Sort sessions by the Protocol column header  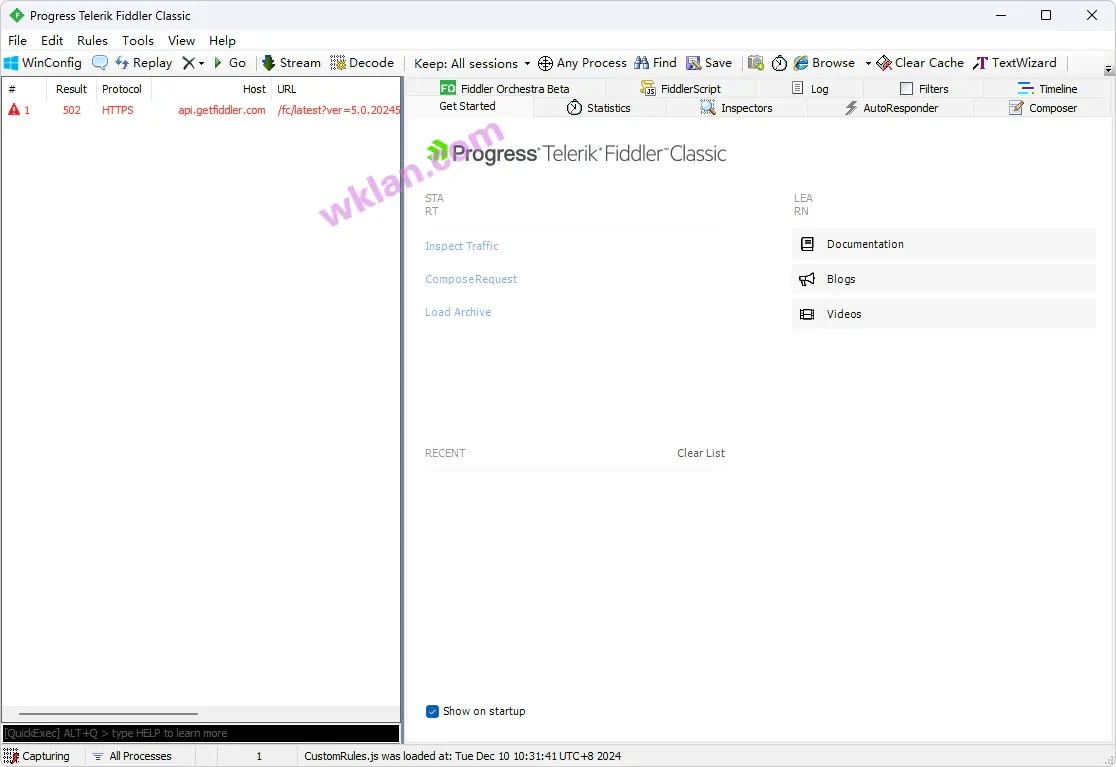[x=124, y=89]
